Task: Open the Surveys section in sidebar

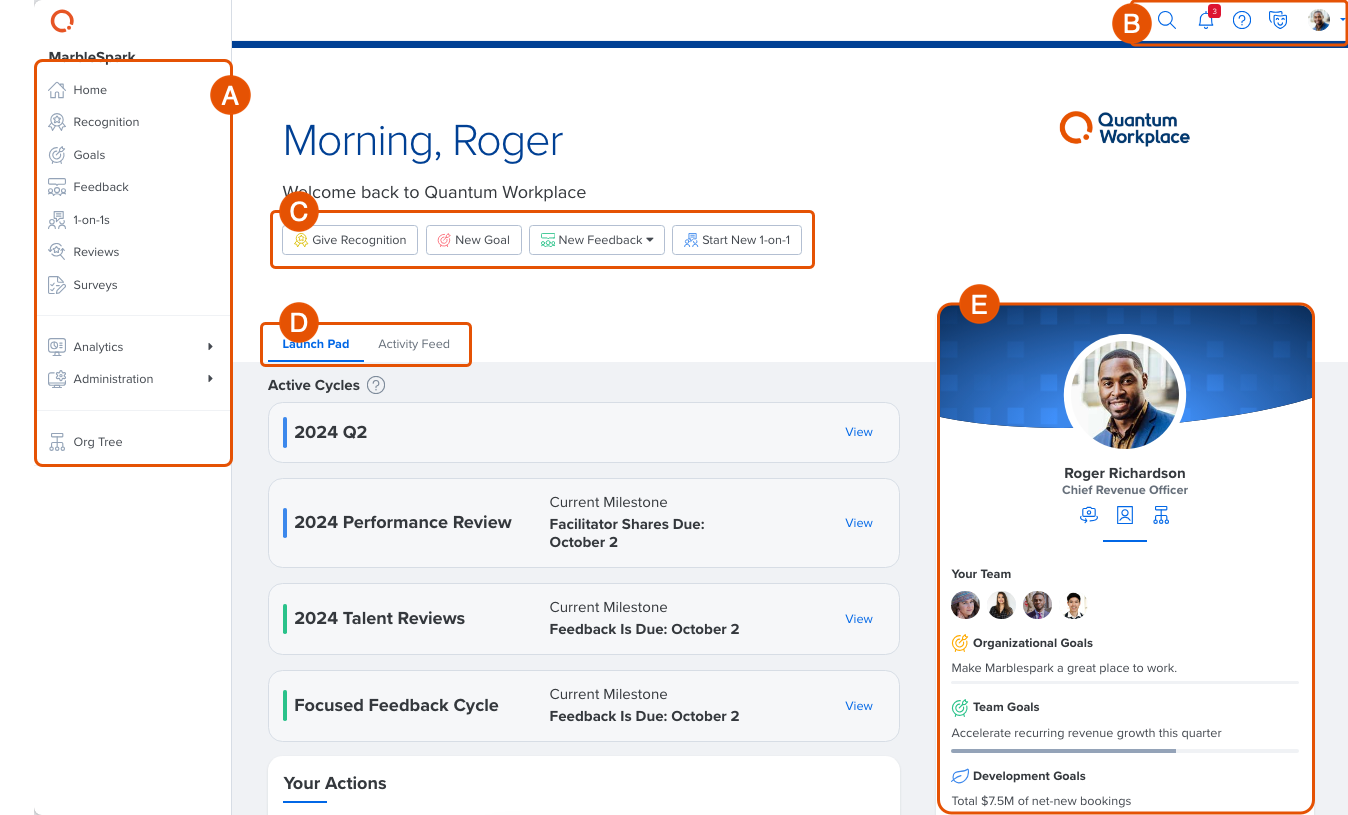Action: click(95, 284)
